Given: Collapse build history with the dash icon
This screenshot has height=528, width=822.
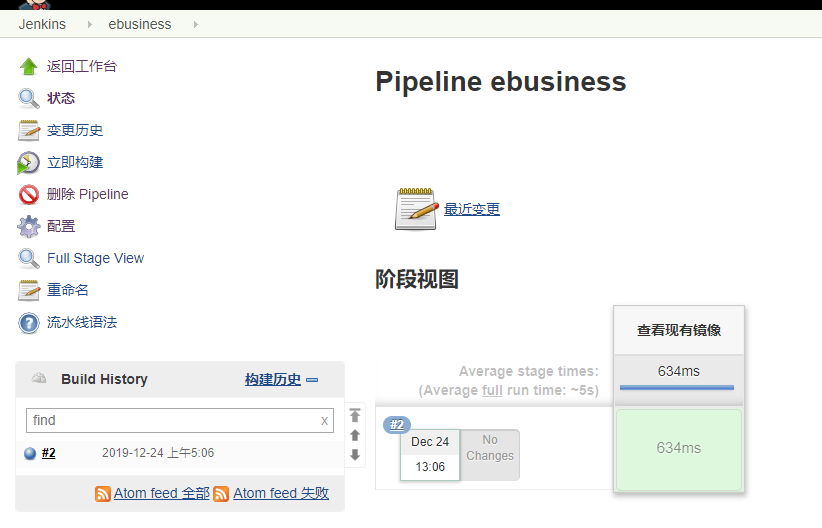Looking at the screenshot, I should 312,380.
